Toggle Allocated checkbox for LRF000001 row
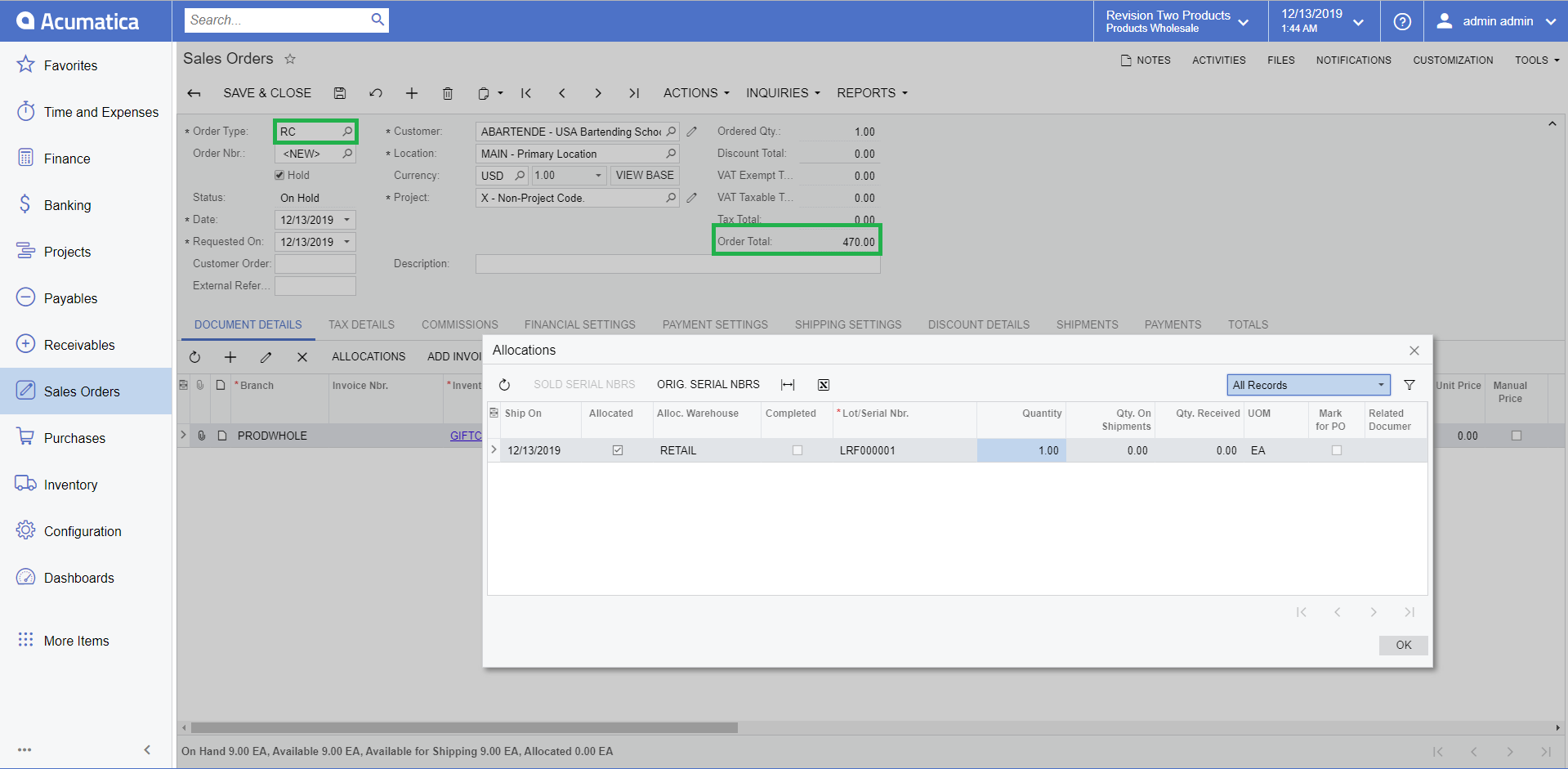 (618, 450)
